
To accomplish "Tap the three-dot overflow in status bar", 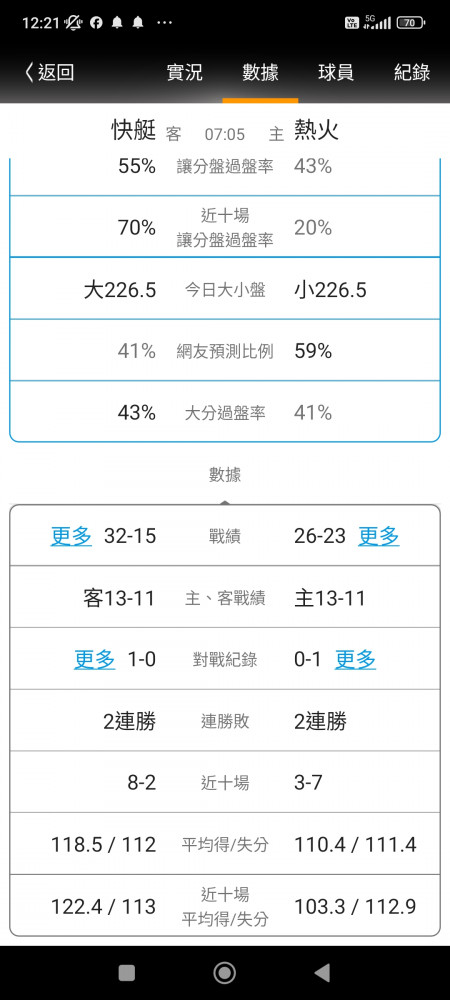I will [164, 23].
